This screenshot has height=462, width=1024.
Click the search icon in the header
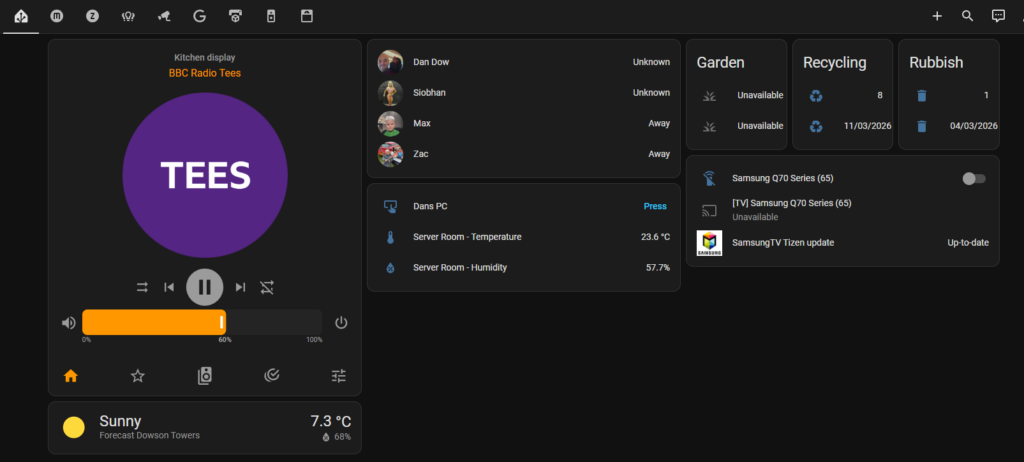tap(967, 16)
